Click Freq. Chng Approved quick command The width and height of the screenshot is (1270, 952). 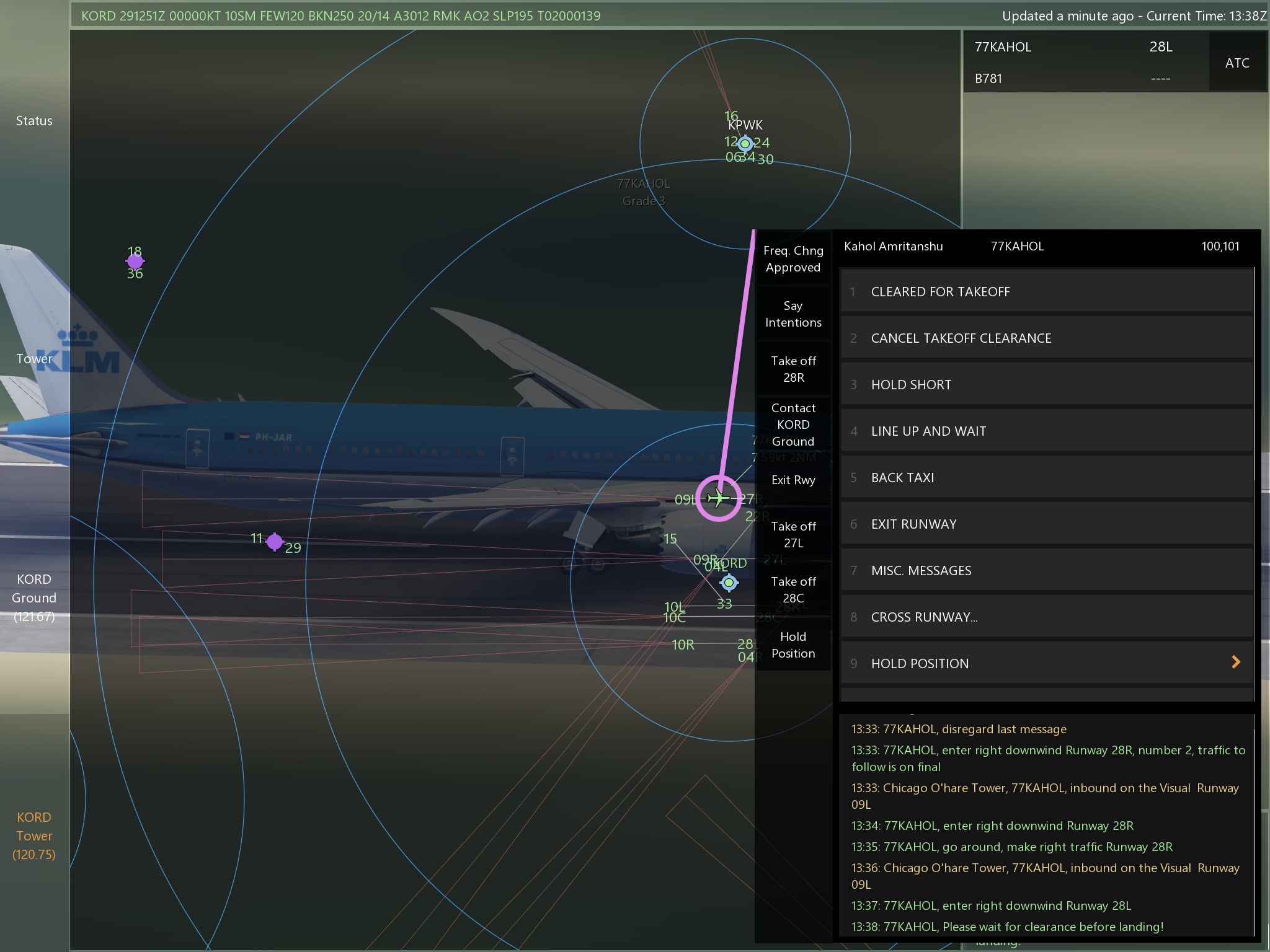coord(793,259)
